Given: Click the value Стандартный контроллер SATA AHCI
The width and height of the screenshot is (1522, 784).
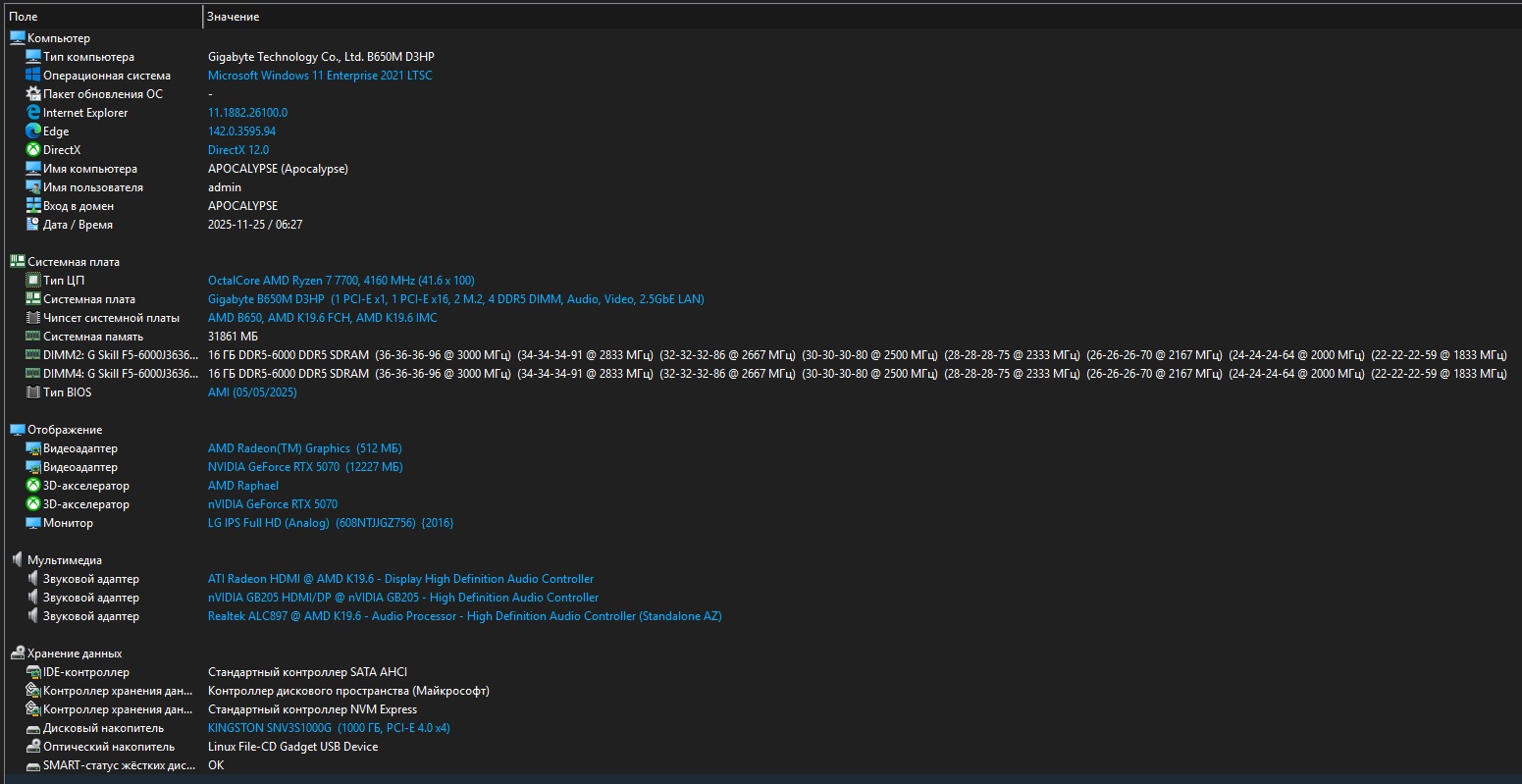Looking at the screenshot, I should [x=307, y=672].
